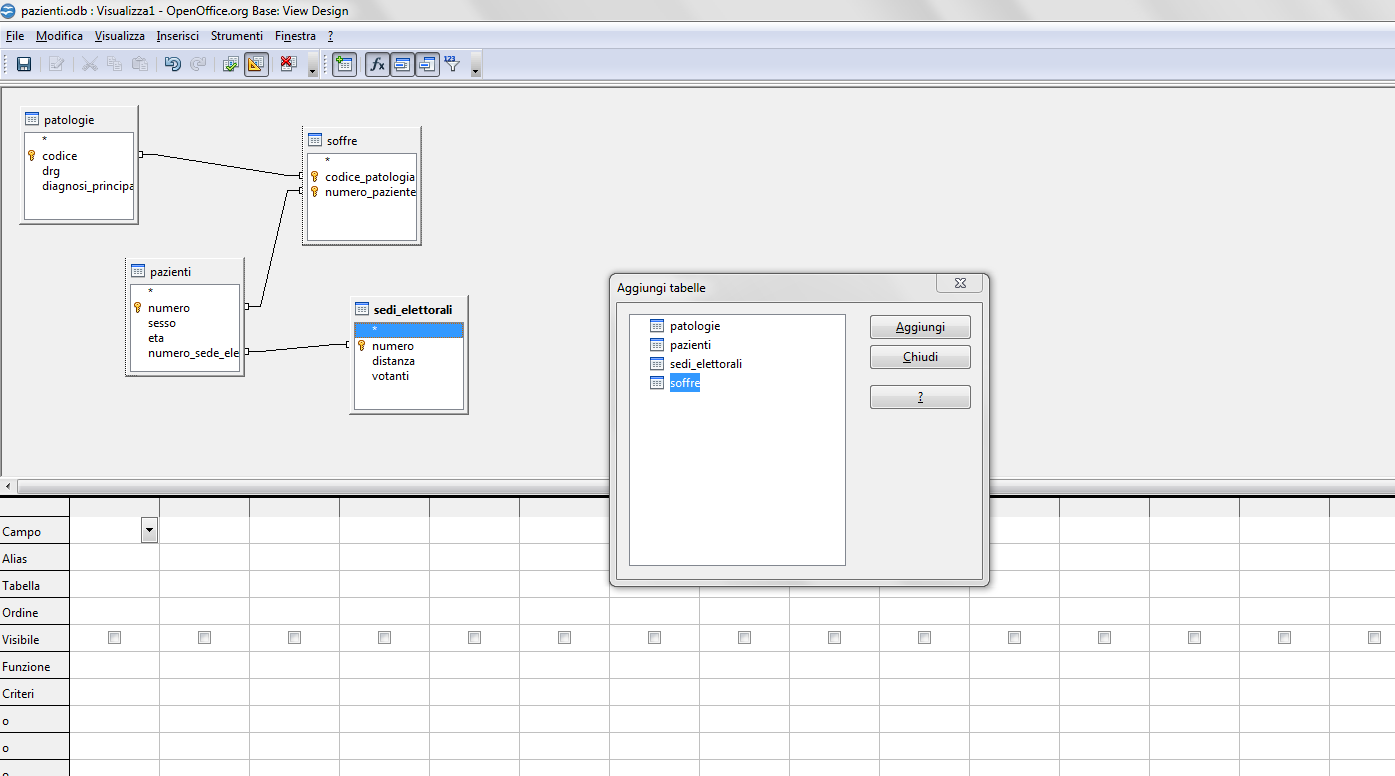Click the key icon beside codice_patologia
Image resolution: width=1395 pixels, height=776 pixels.
click(314, 177)
